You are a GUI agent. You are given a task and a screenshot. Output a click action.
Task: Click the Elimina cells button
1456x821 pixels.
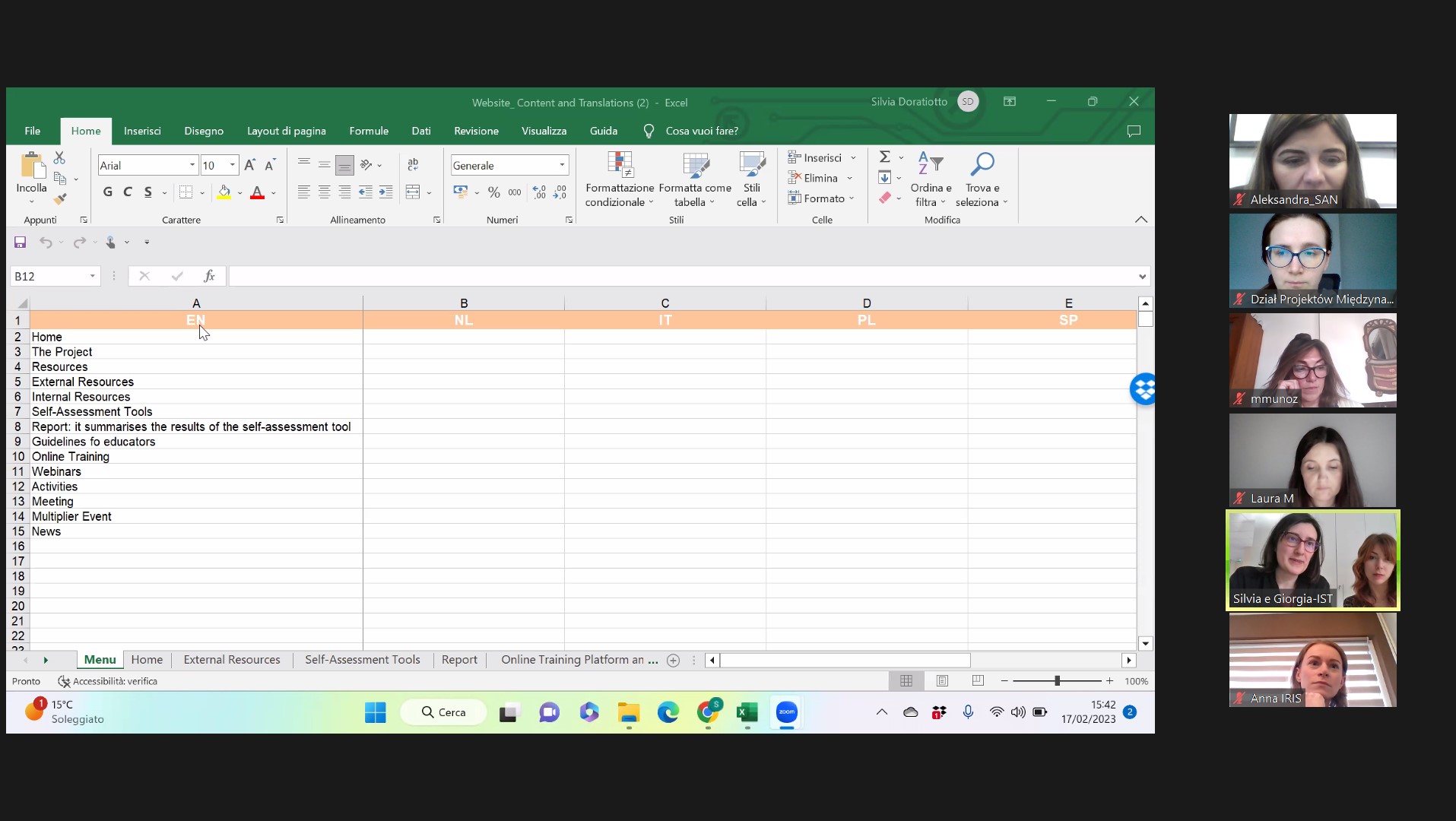820,178
